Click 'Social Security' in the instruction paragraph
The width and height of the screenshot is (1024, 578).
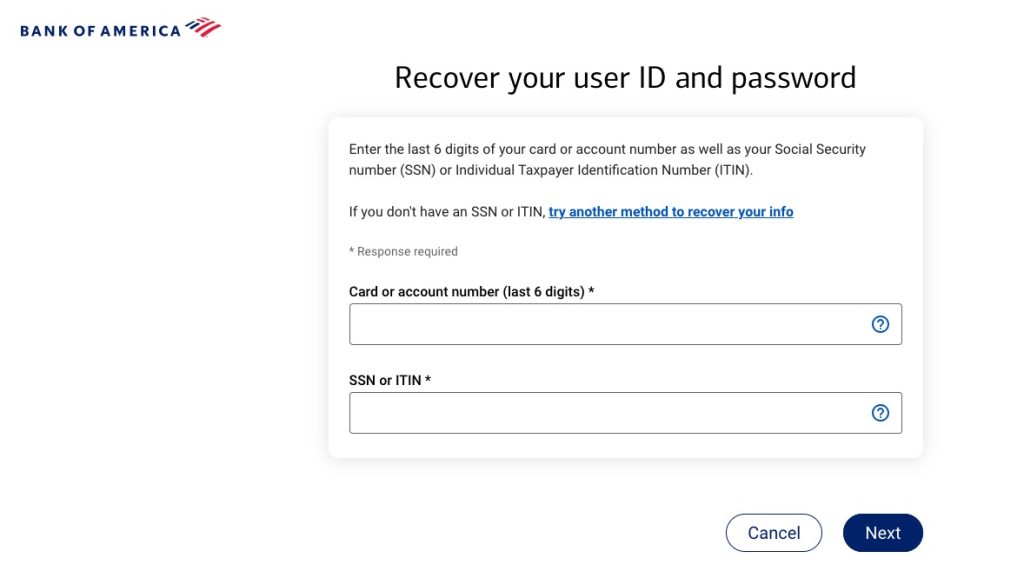click(x=821, y=149)
